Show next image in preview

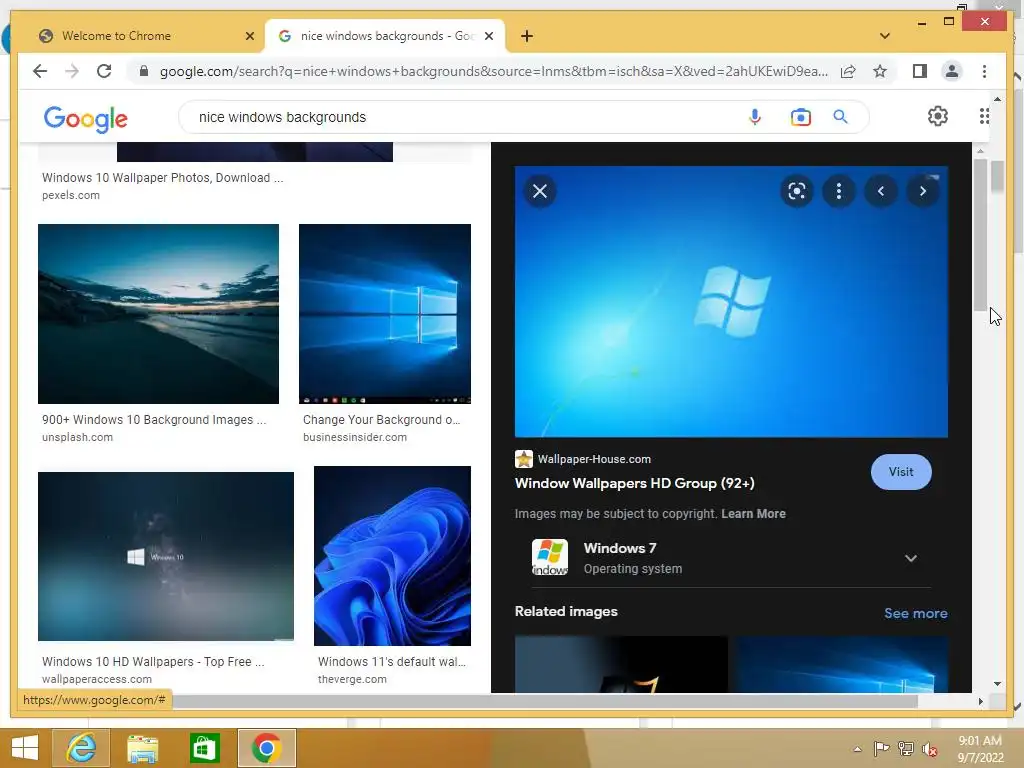coord(922,191)
